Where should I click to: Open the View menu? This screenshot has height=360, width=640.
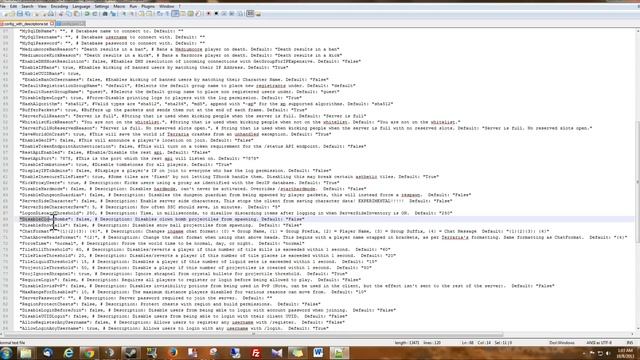pyautogui.click(x=42, y=7)
